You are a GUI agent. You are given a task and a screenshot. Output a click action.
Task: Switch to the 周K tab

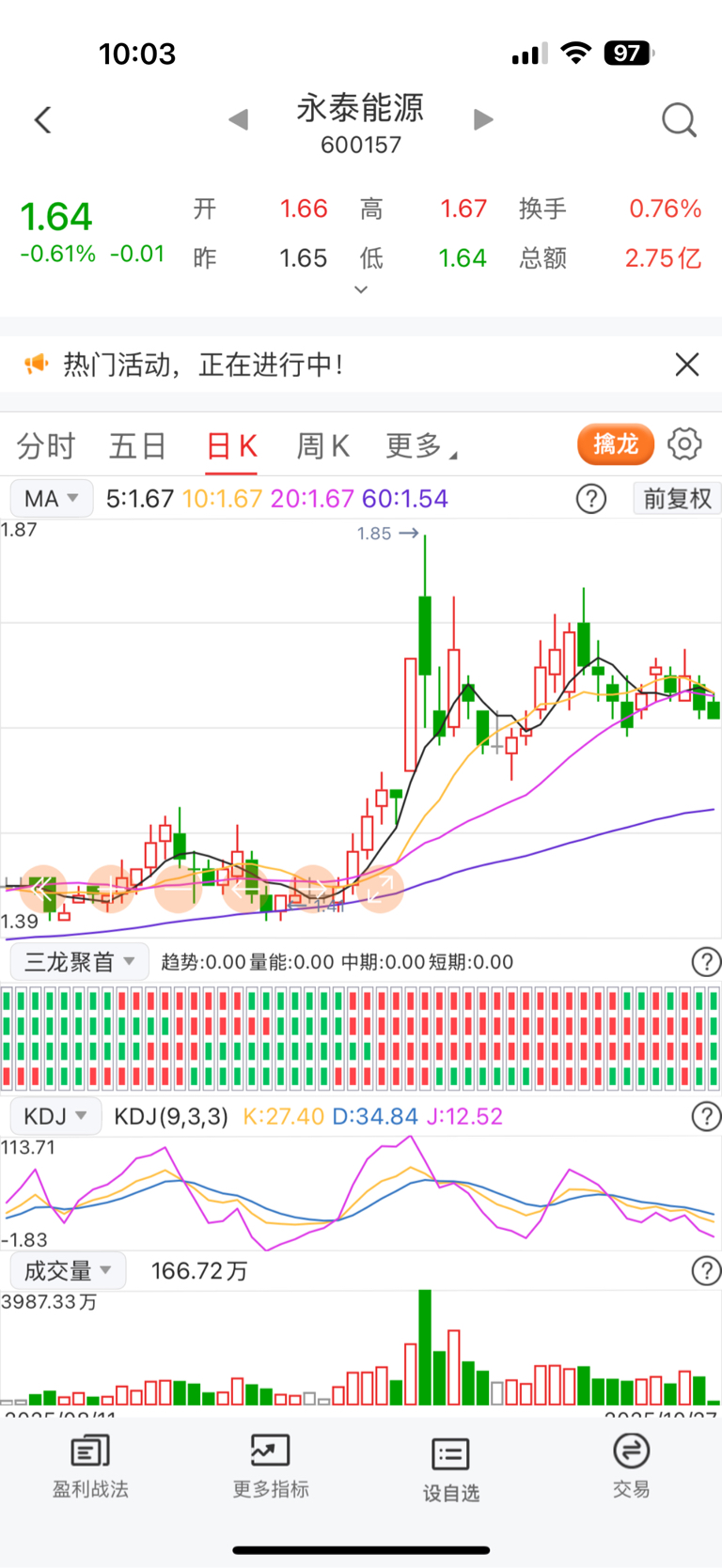click(322, 445)
